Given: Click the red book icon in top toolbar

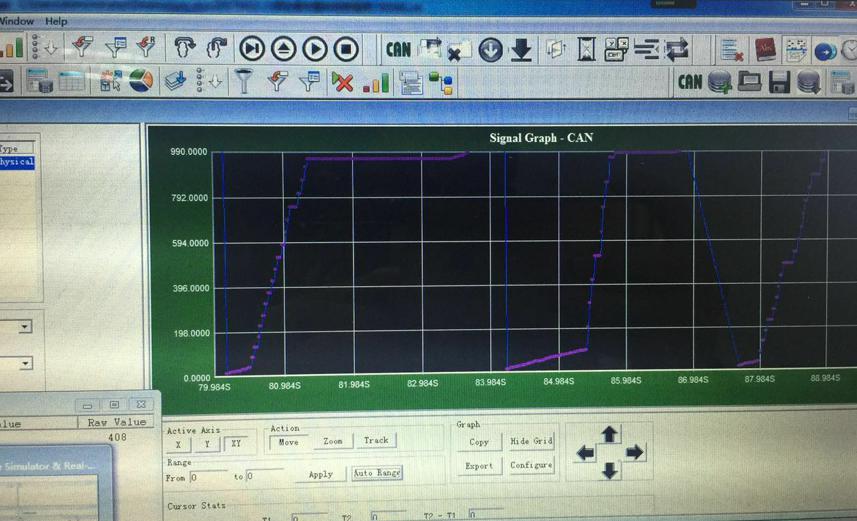Looking at the screenshot, I should coord(765,50).
